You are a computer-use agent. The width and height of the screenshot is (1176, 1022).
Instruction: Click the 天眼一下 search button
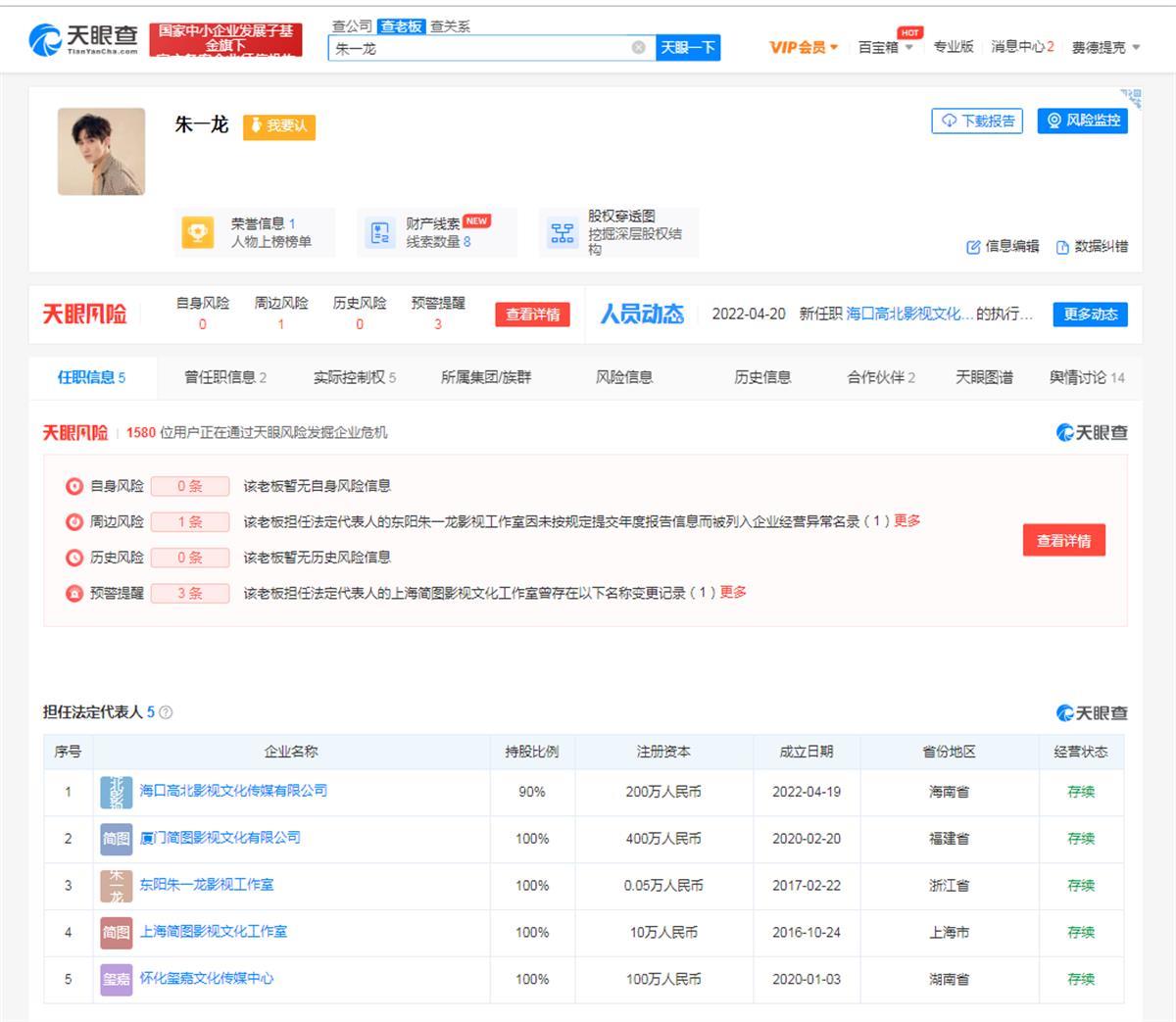[x=687, y=47]
